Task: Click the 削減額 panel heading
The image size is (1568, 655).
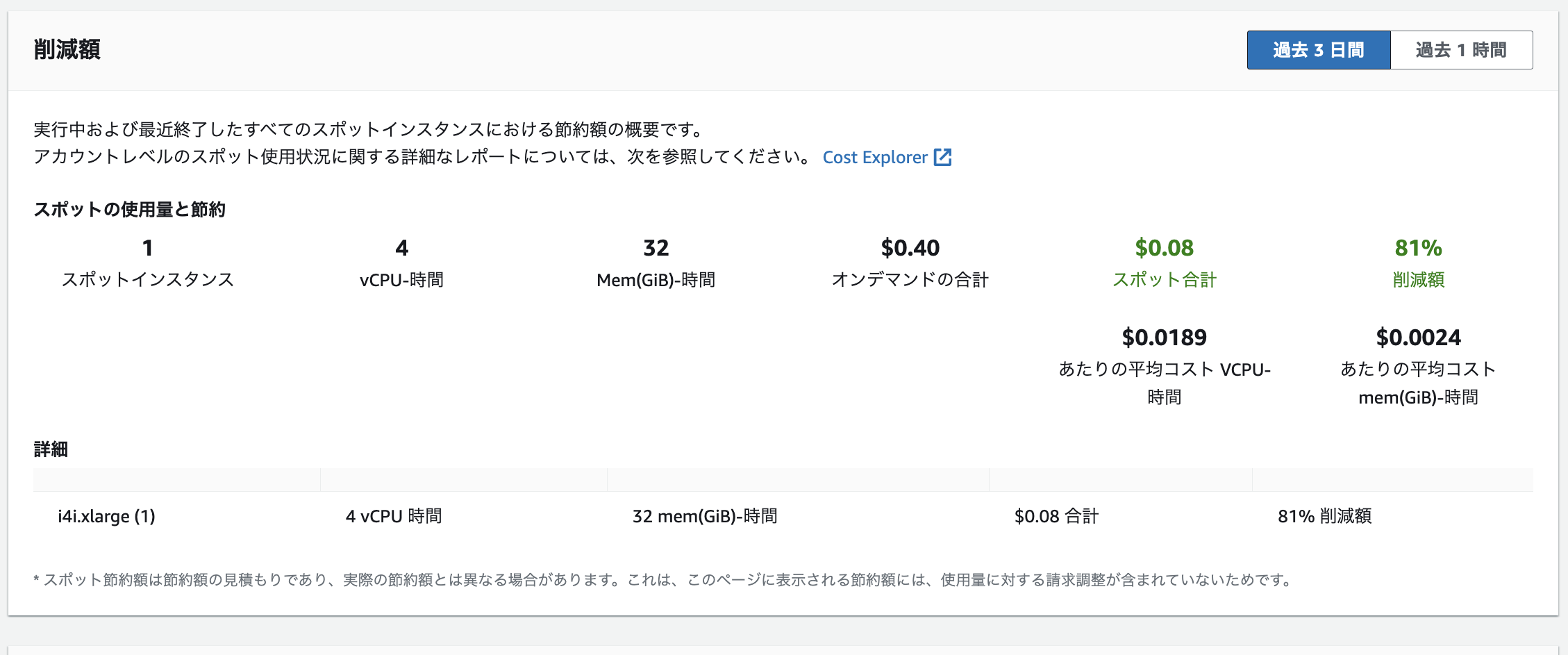Action: tap(67, 50)
